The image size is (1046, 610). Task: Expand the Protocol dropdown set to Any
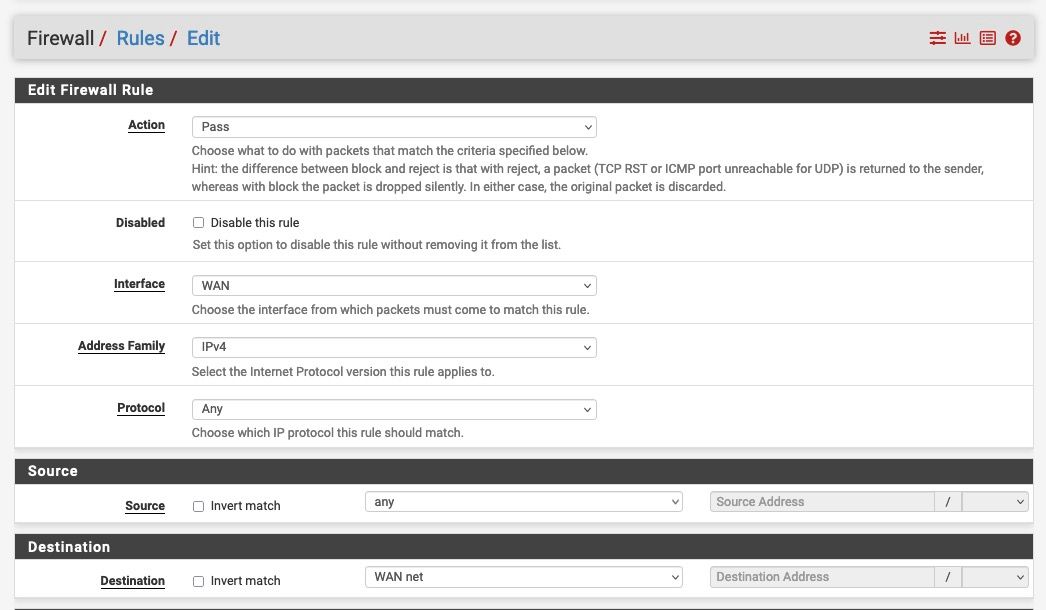tap(394, 409)
